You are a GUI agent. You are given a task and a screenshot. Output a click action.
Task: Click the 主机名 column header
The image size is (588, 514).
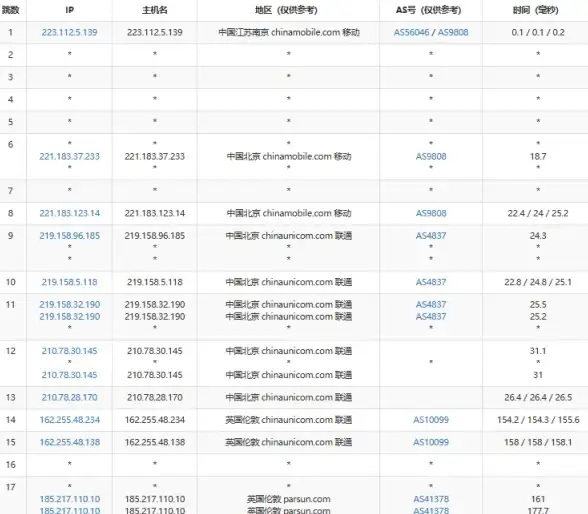click(154, 10)
